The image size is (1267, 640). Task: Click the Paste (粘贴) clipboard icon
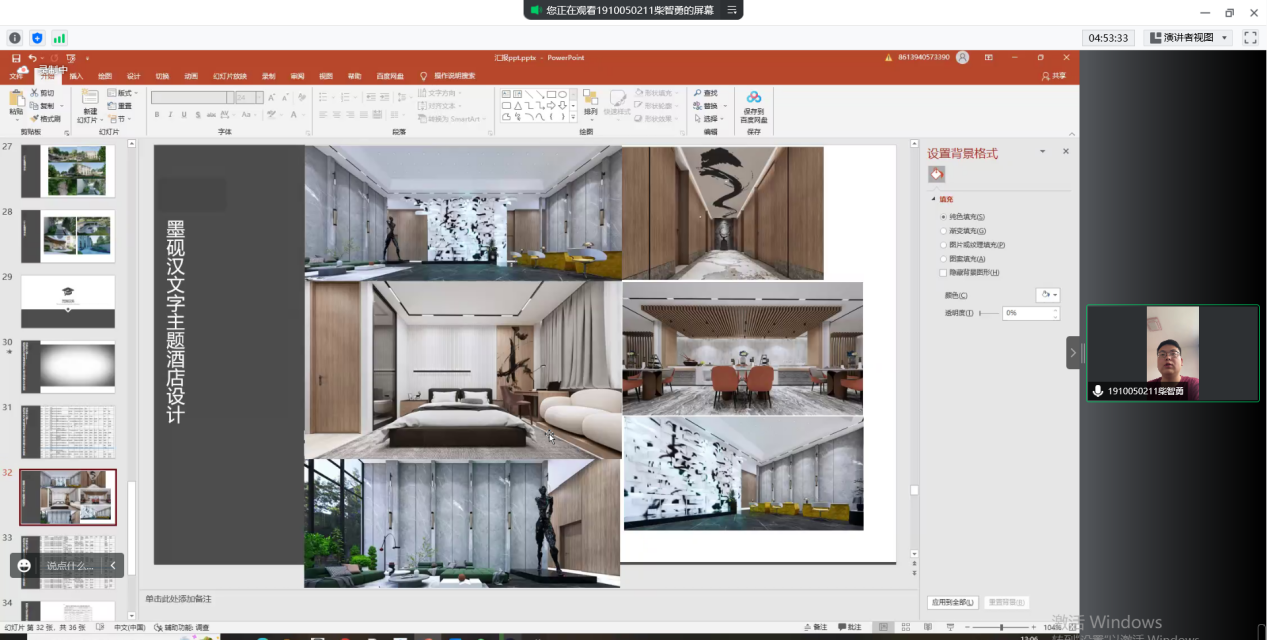16,98
